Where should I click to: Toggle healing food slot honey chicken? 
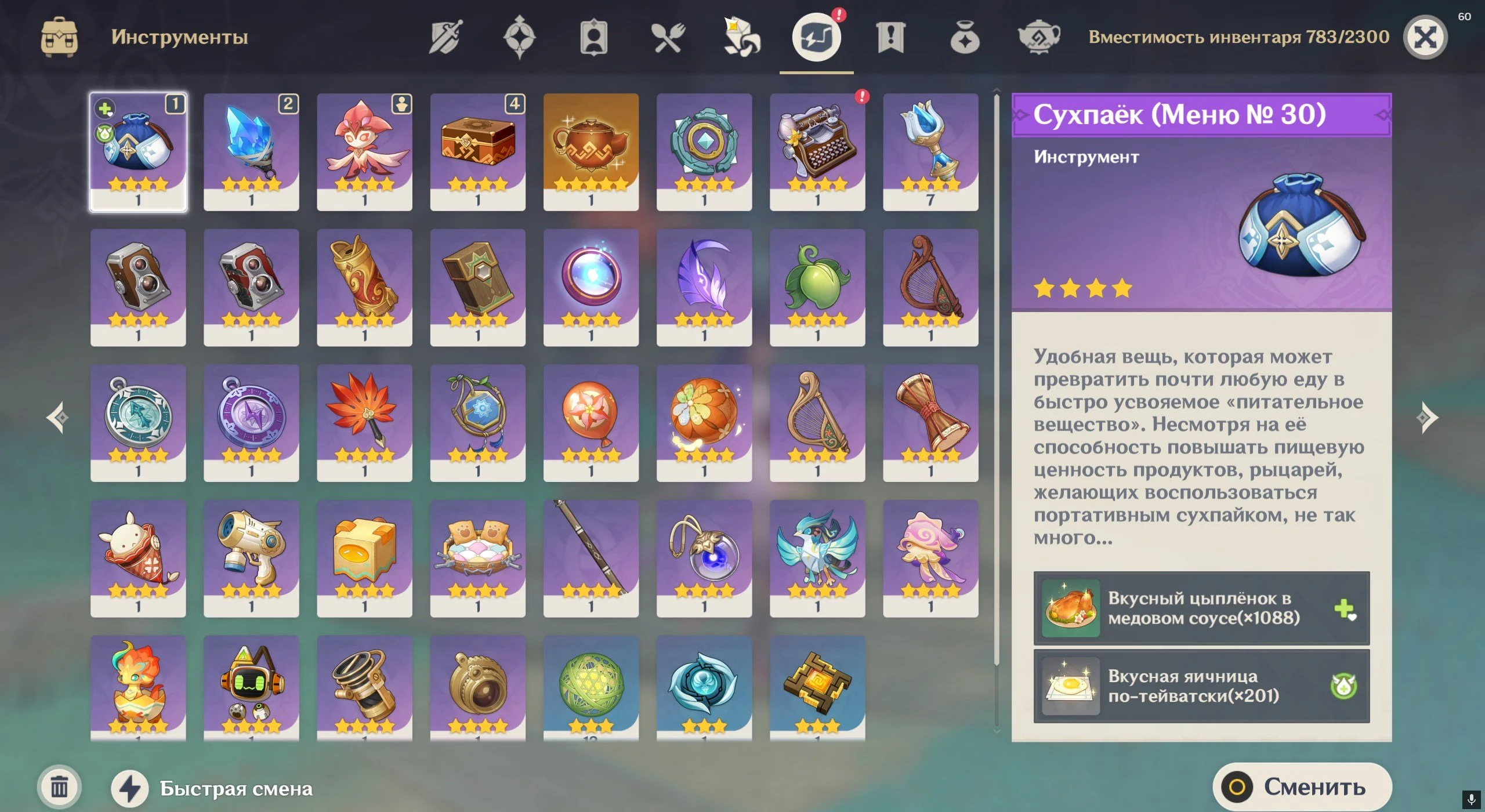(1201, 608)
